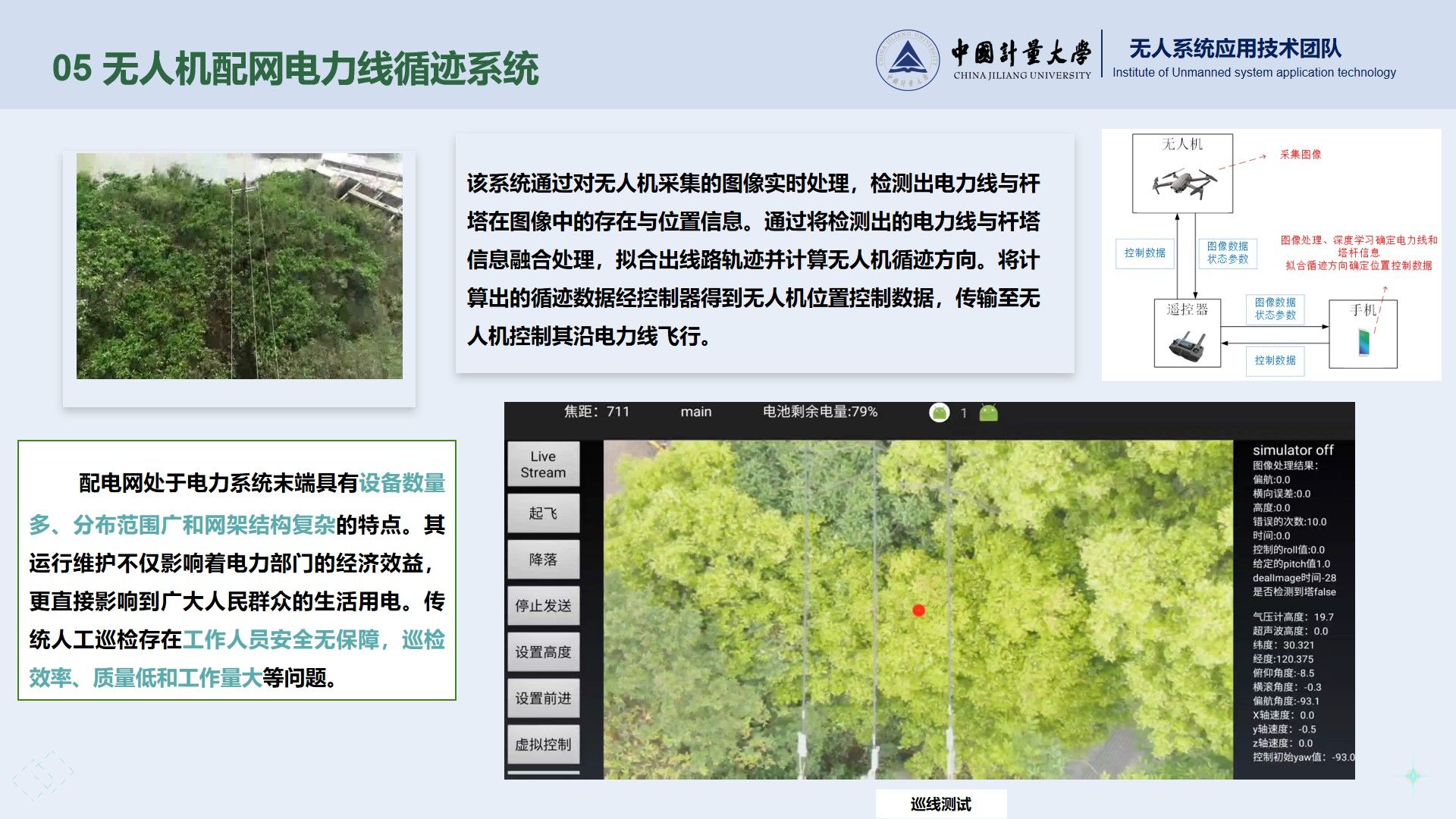
Task: Click the 电池剩余电量 79% indicator
Action: click(x=820, y=412)
